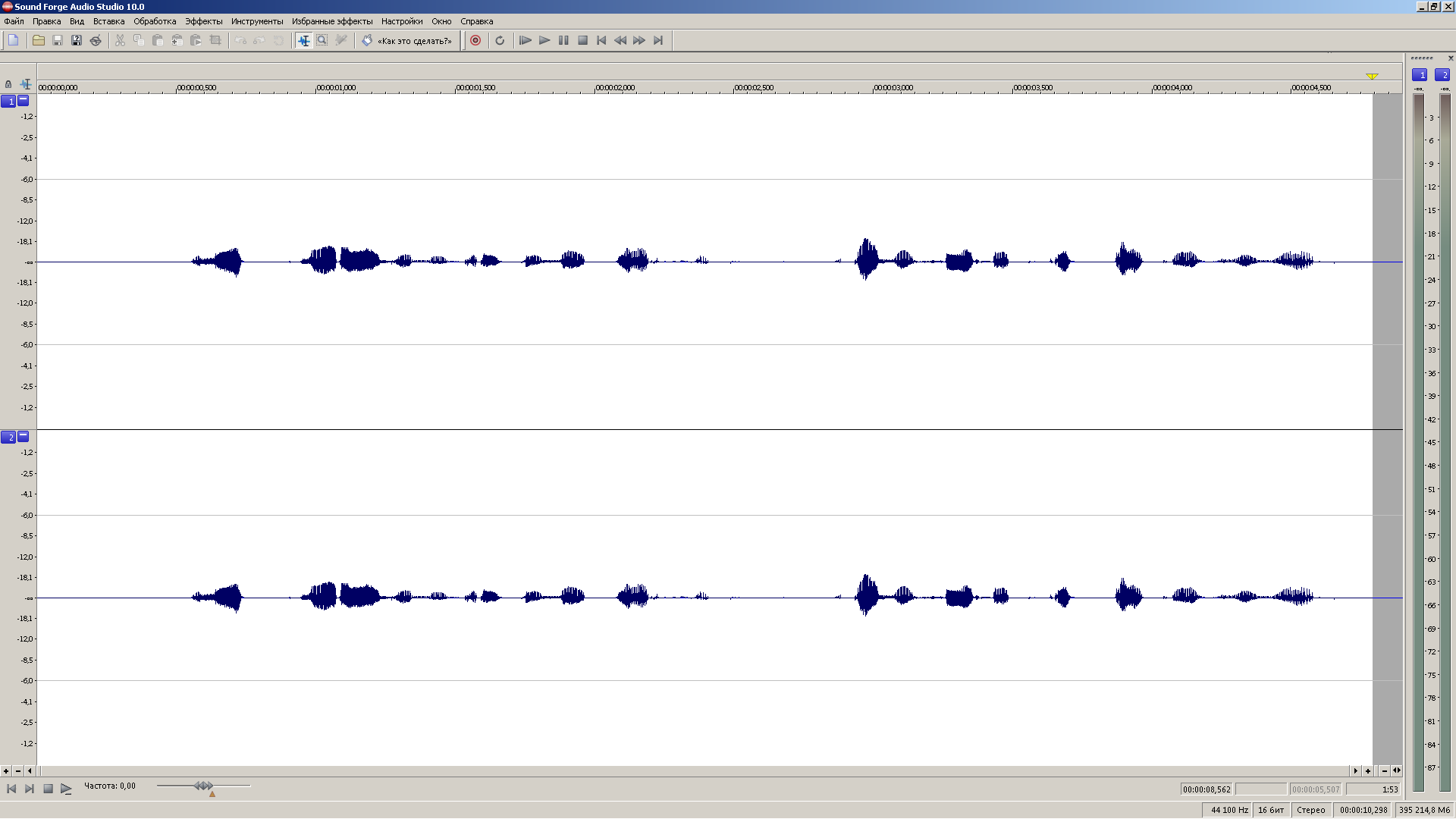The image size is (1456, 819).
Task: Click Play in the transport toolbar
Action: (x=544, y=40)
